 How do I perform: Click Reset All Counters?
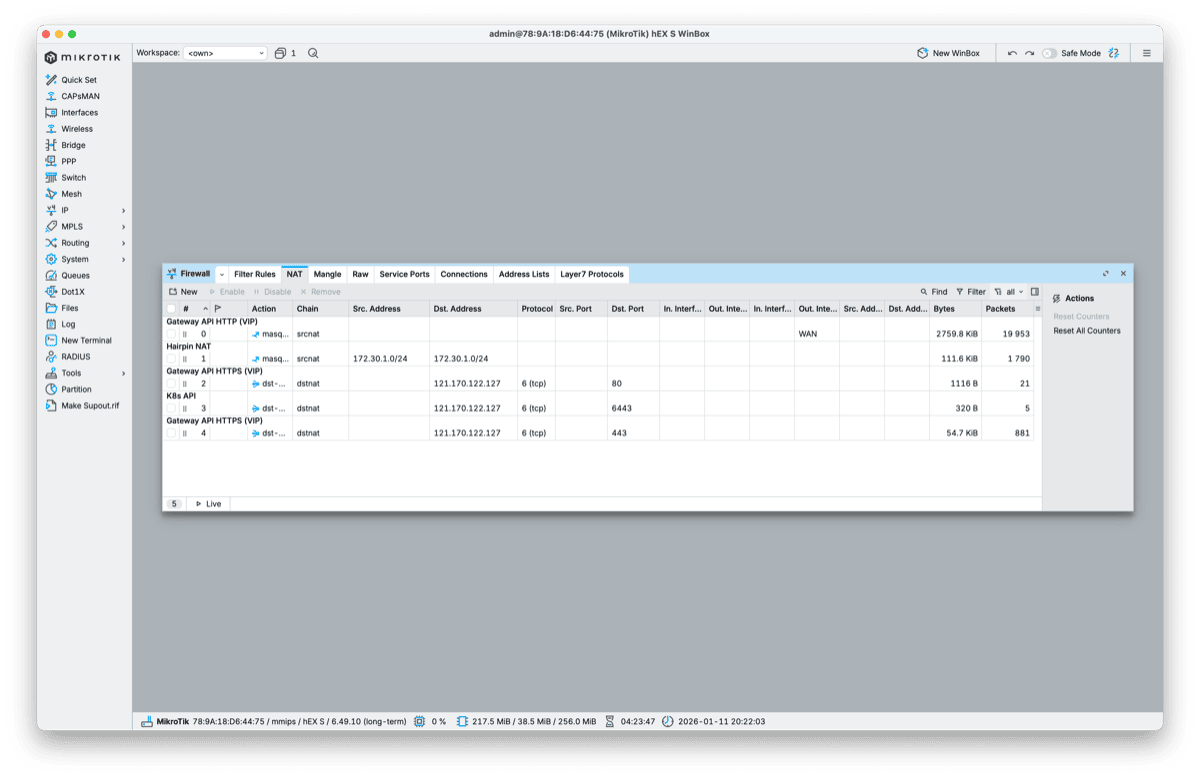pyautogui.click(x=1089, y=330)
